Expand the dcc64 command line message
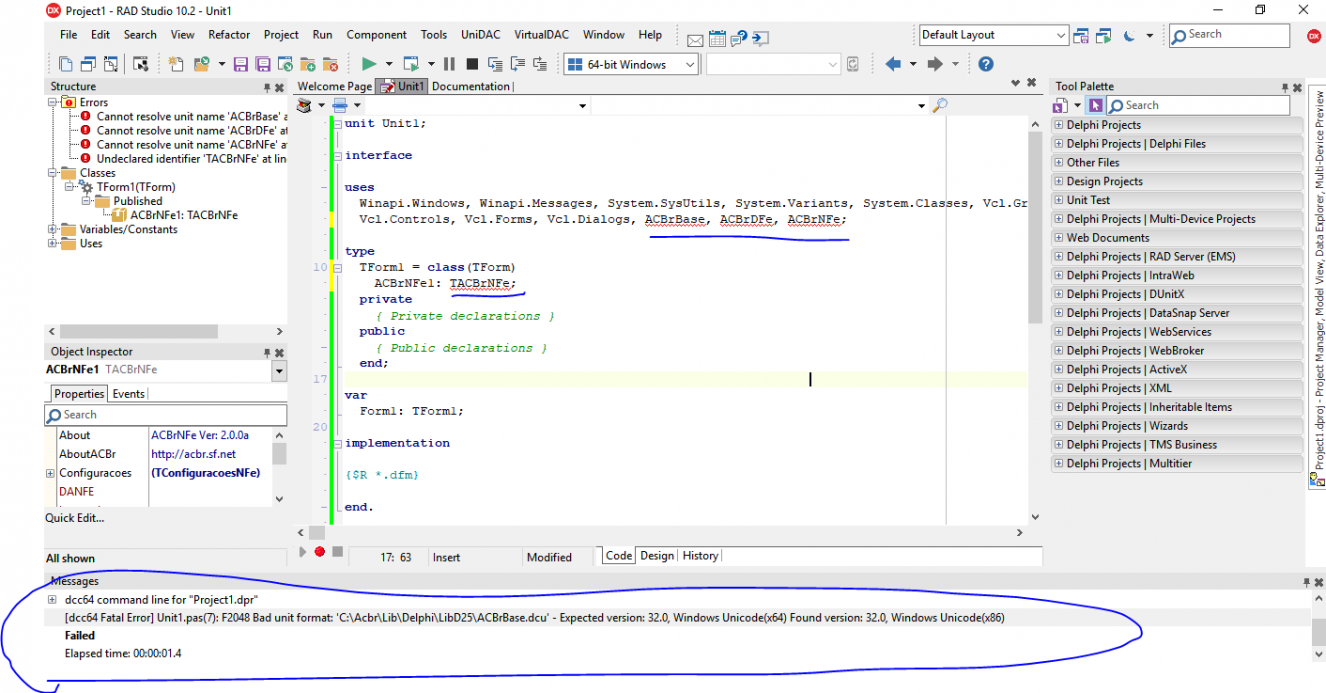The height and width of the screenshot is (693, 1326). 52,599
